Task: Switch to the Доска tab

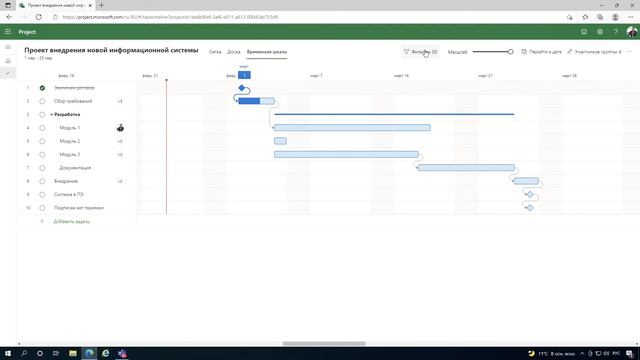Action: click(234, 52)
